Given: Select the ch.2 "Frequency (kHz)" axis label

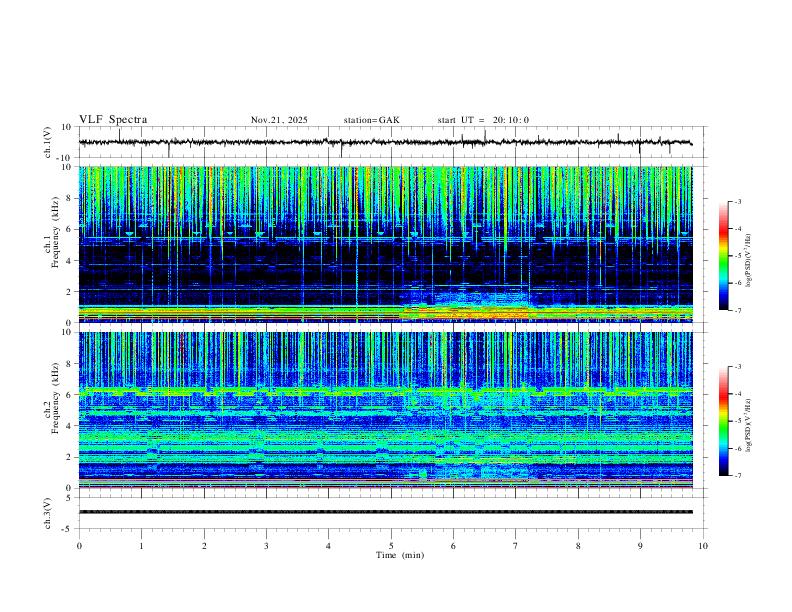Looking at the screenshot, I should click(x=56, y=398).
